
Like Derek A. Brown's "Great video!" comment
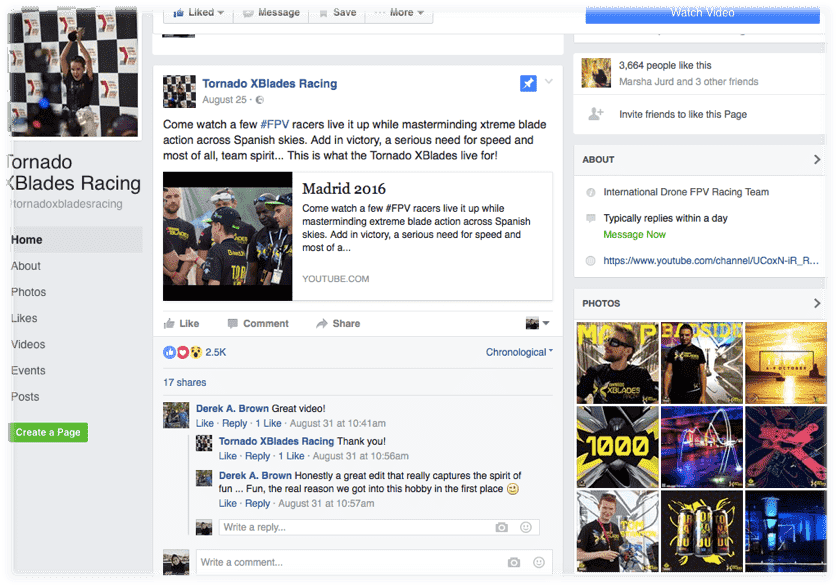204,424
